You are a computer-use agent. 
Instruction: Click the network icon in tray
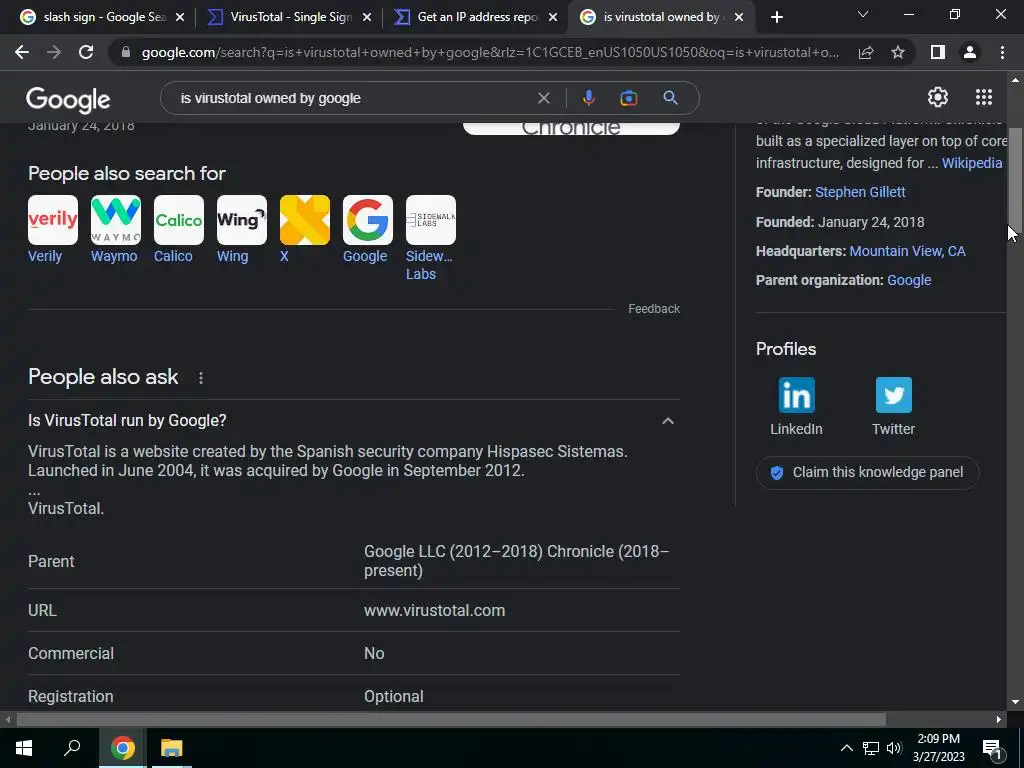[871, 748]
